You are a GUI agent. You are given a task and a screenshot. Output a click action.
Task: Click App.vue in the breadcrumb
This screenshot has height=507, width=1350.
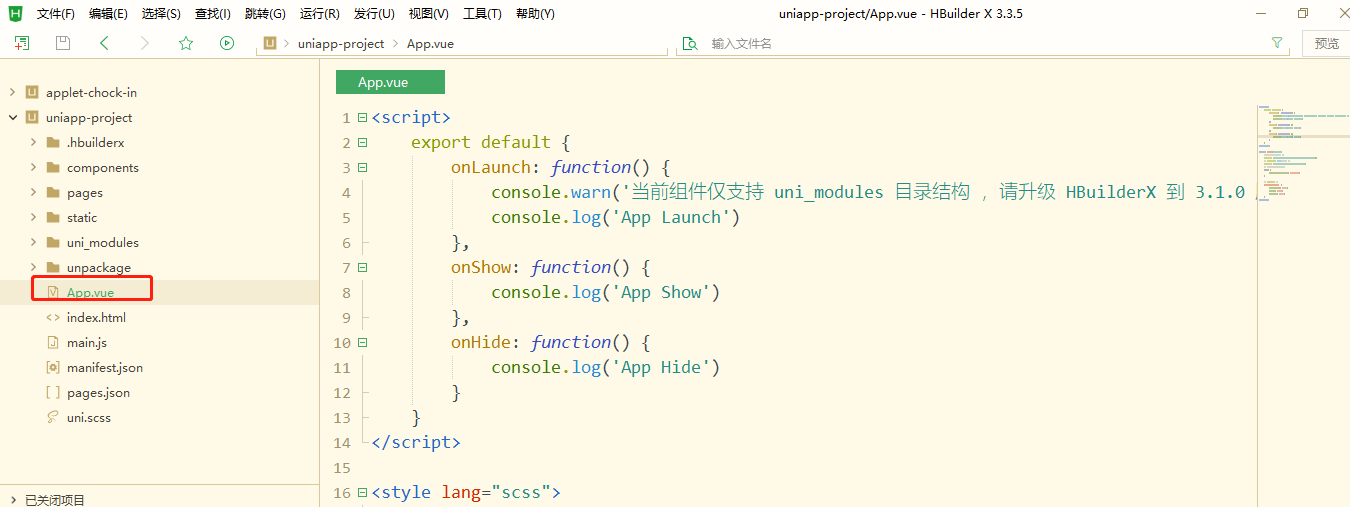(430, 44)
